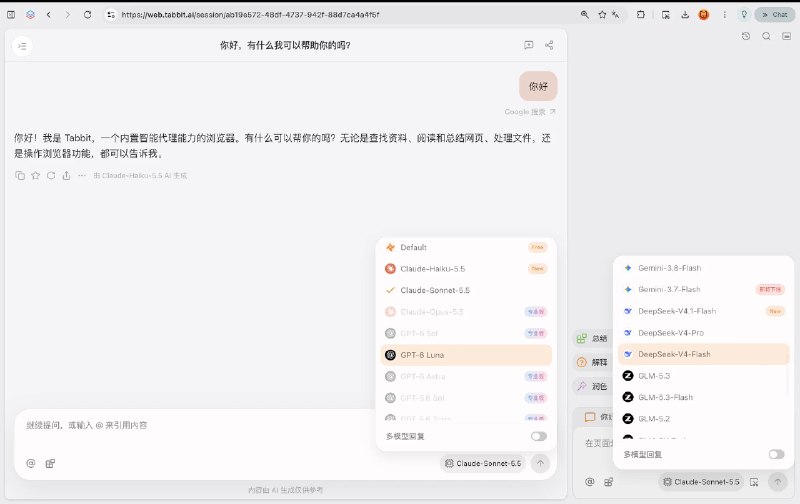Viewport: 800px width, 504px height.
Task: Insert mention via @ in side panel
Action: 589,482
